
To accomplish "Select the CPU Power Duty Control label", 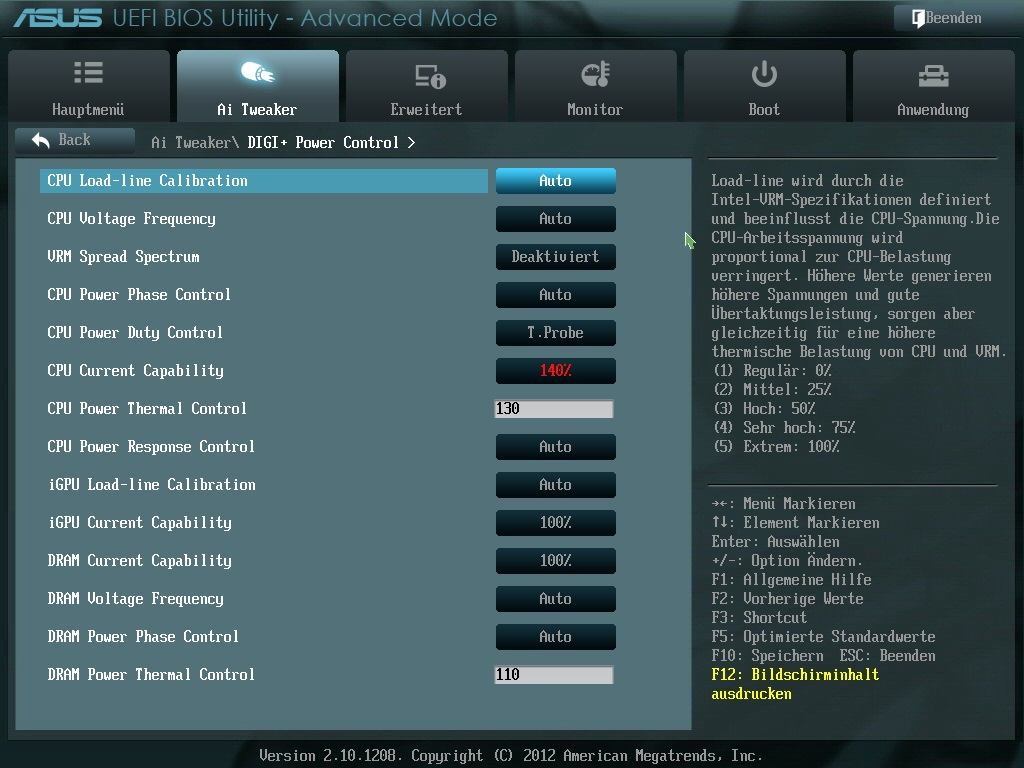I will point(135,332).
